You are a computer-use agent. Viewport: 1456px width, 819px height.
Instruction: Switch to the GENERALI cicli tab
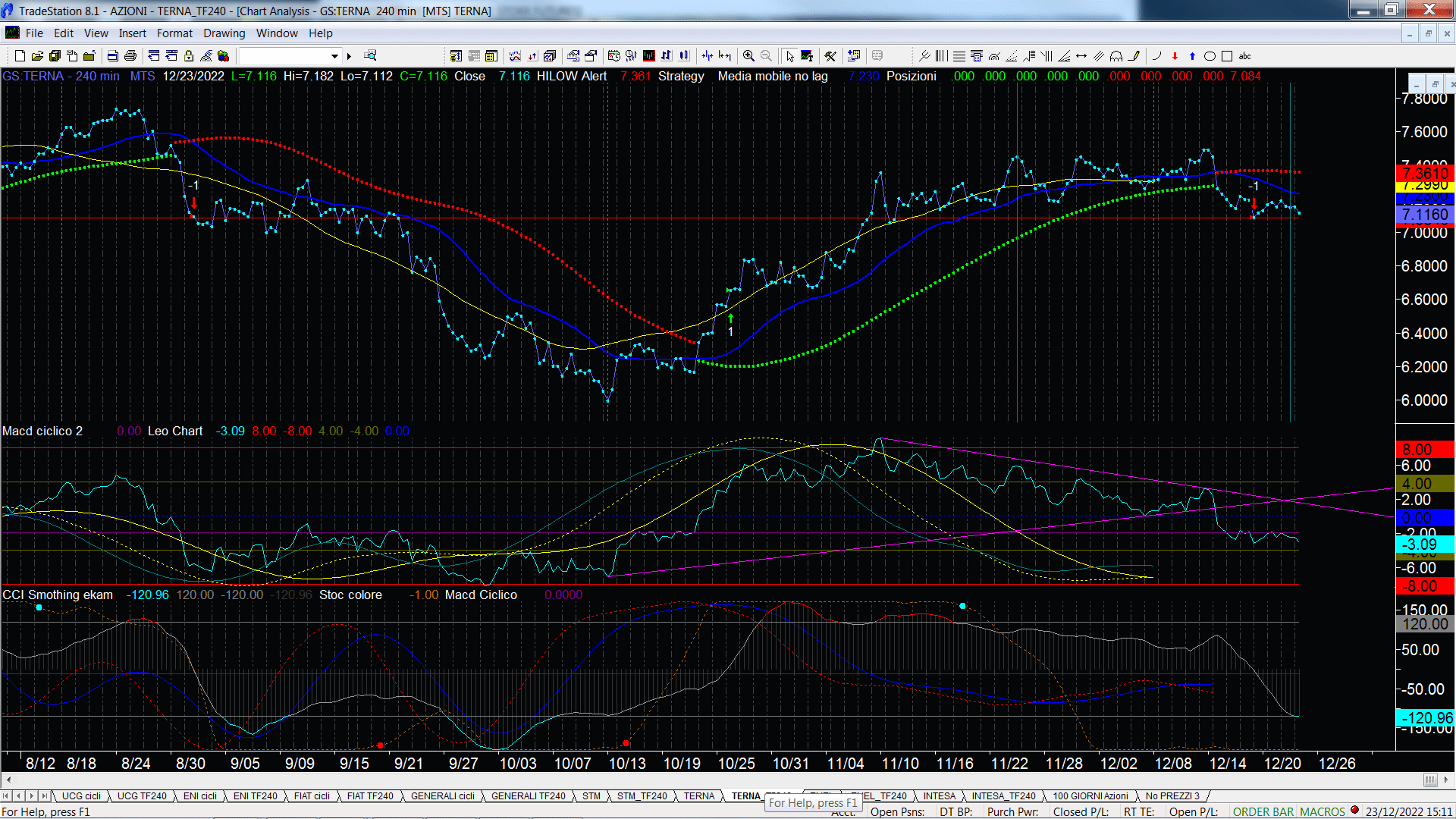pyautogui.click(x=443, y=796)
